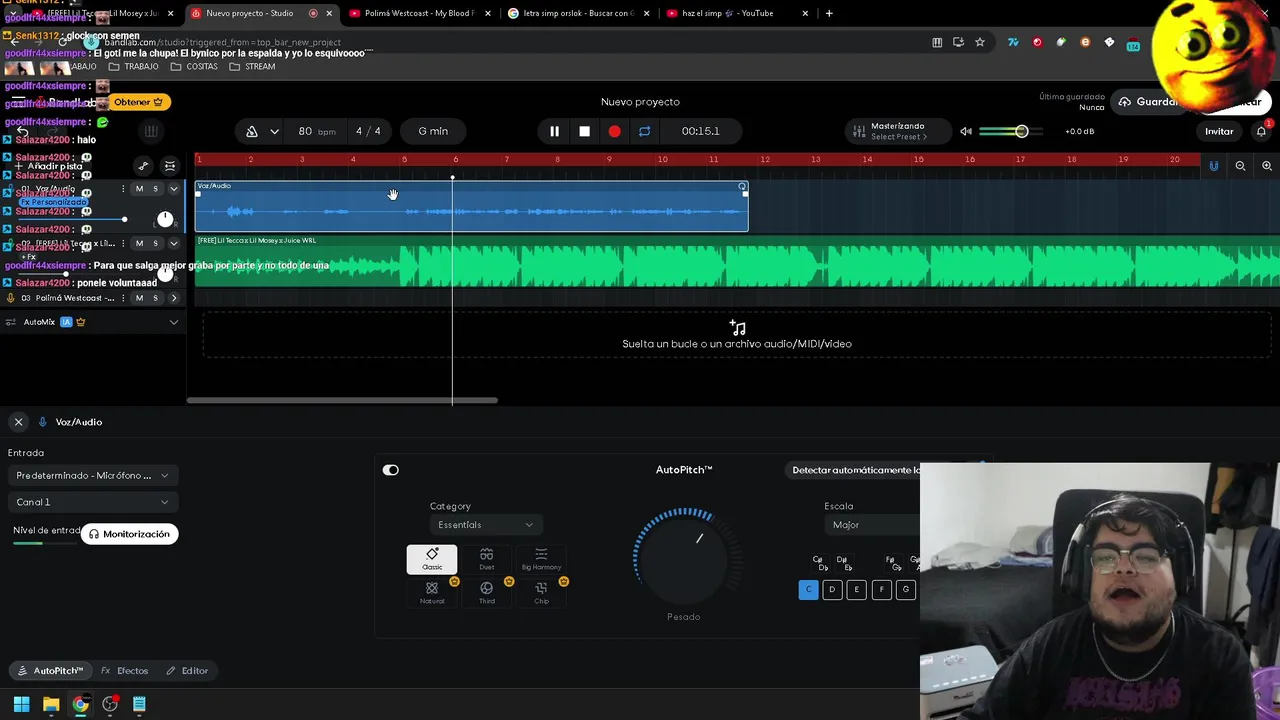Mute the Lil Tecca beat track

point(139,243)
